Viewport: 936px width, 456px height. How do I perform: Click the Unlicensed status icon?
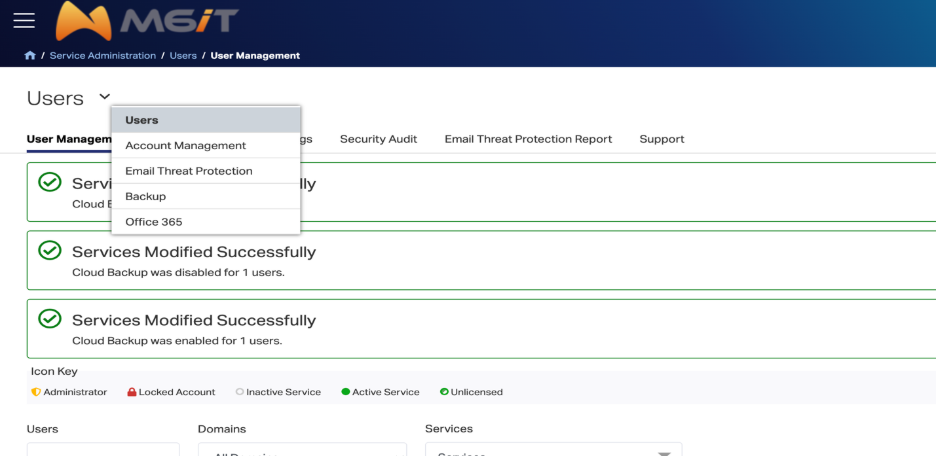tap(444, 392)
